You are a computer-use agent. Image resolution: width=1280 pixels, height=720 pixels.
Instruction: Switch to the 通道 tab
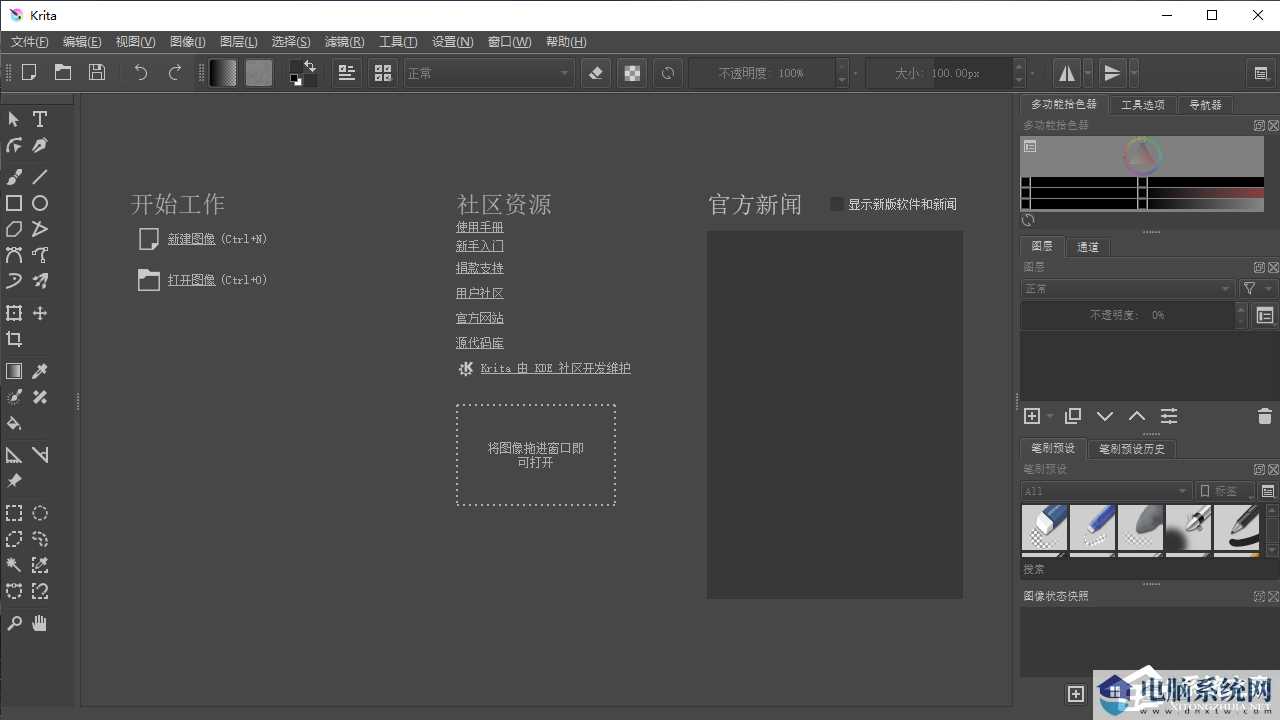(x=1087, y=247)
